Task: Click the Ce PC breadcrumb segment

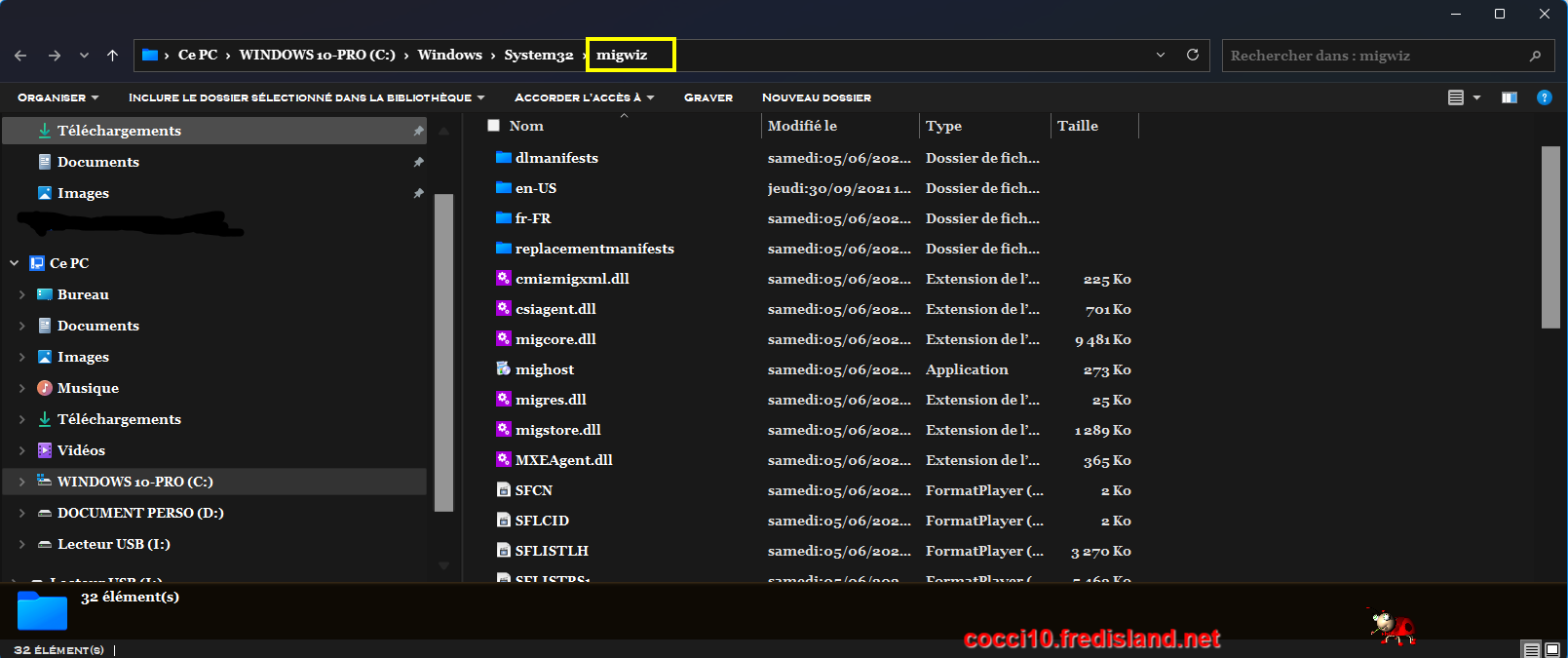Action: click(x=198, y=55)
